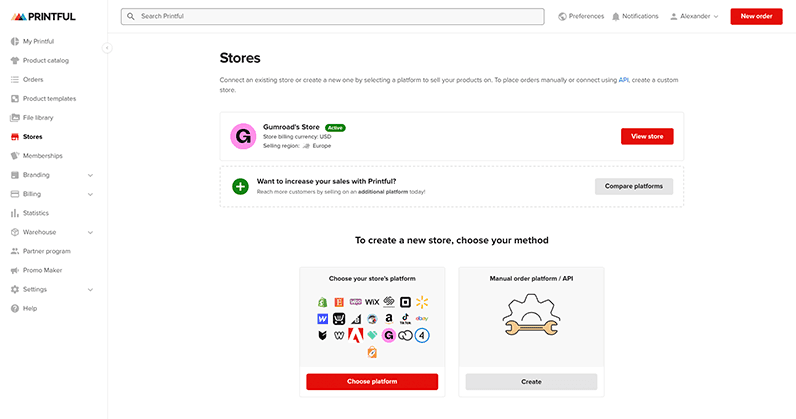The height and width of the screenshot is (419, 796).
Task: Click the Shopify platform icon
Action: point(322,302)
